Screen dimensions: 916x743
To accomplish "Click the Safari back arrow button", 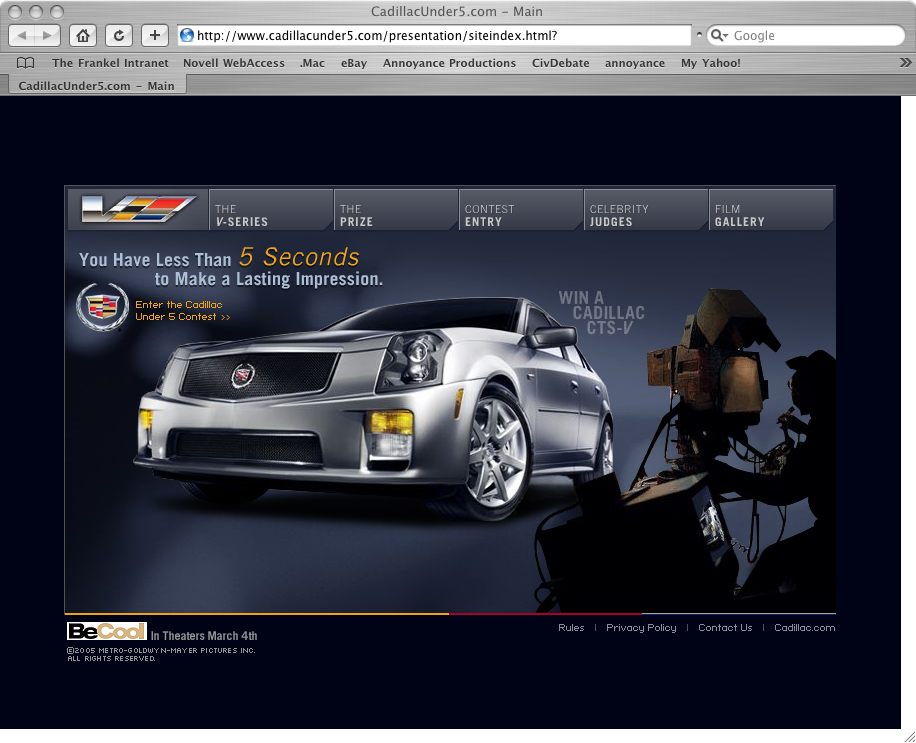I will (22, 36).
